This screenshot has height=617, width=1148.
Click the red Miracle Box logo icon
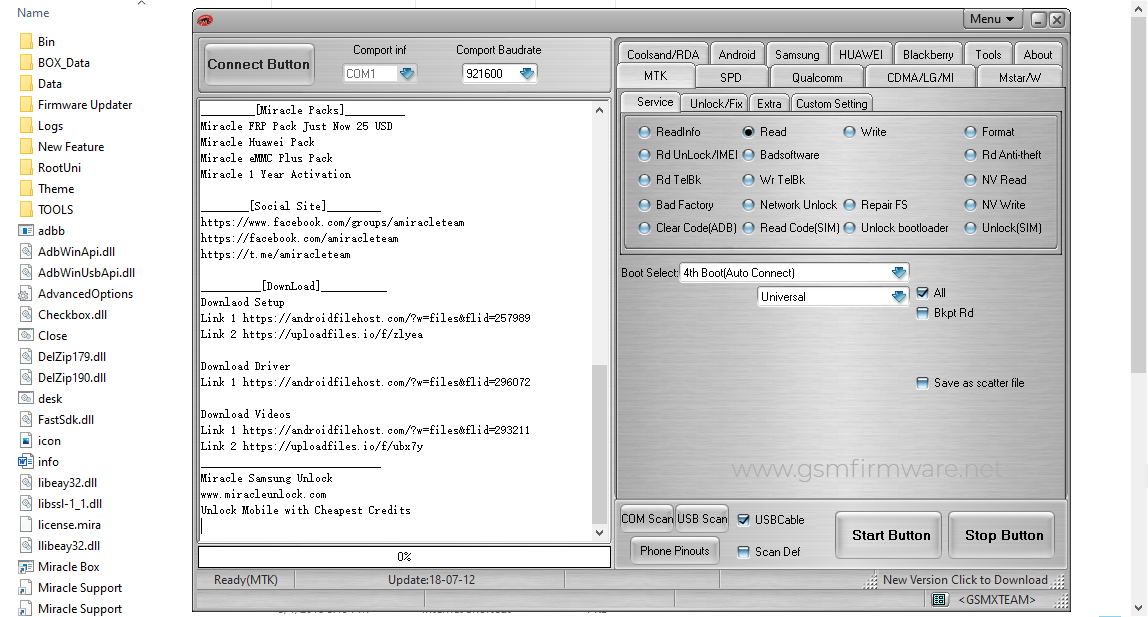pos(205,20)
